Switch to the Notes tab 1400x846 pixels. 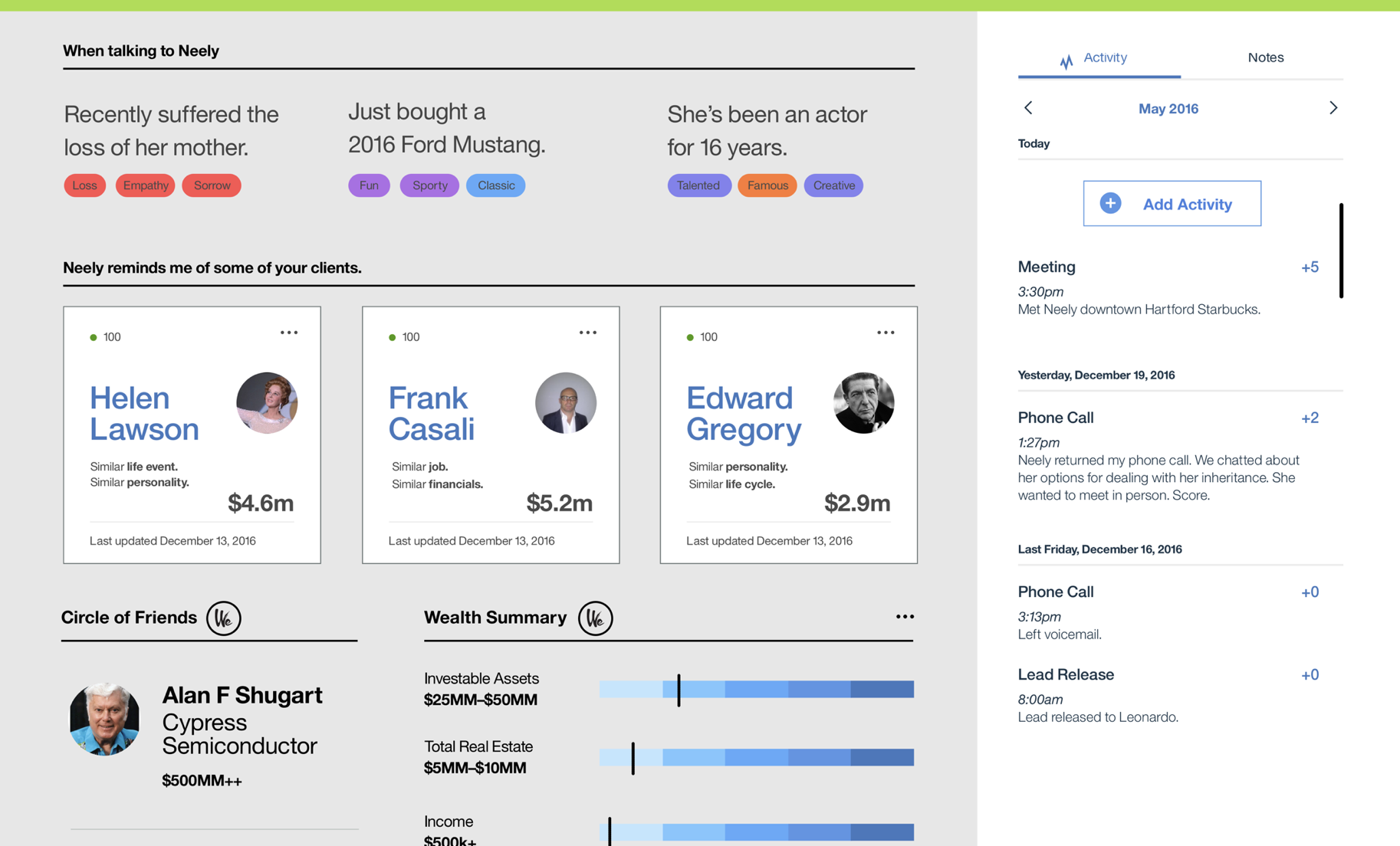[1265, 57]
